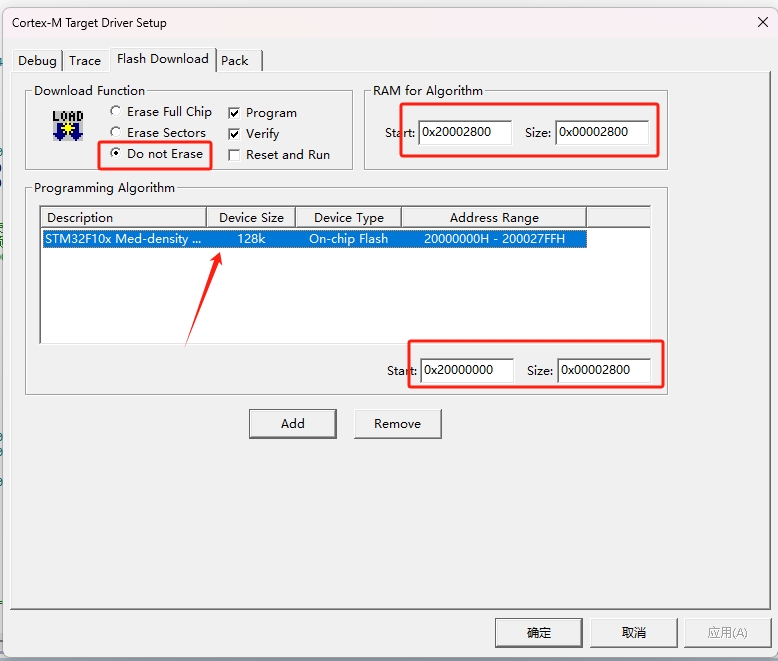Click the 应用(A) apply button
The width and height of the screenshot is (778, 661).
point(727,633)
